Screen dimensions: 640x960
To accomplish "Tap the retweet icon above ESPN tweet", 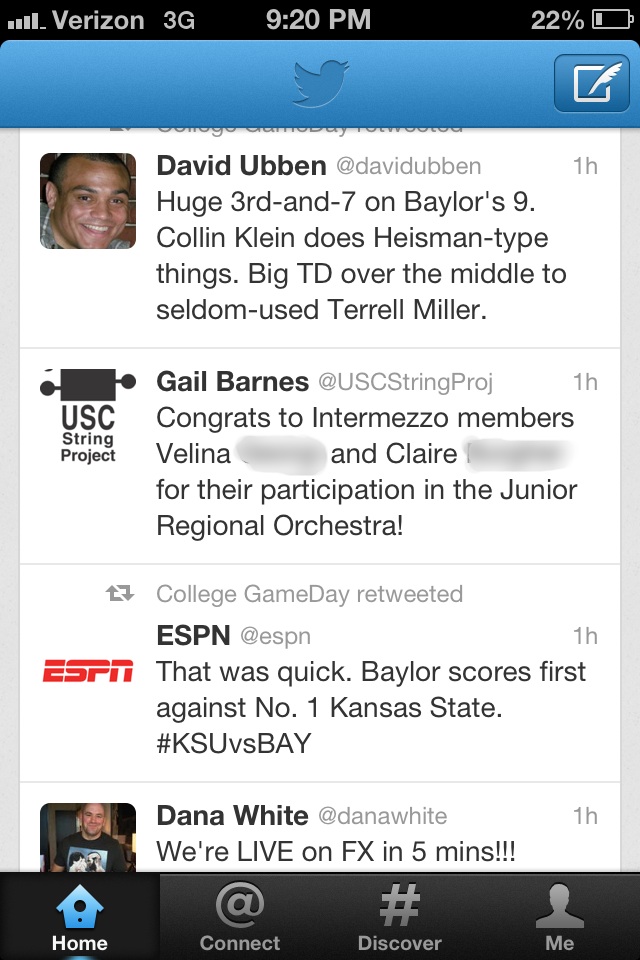I will tap(120, 594).
